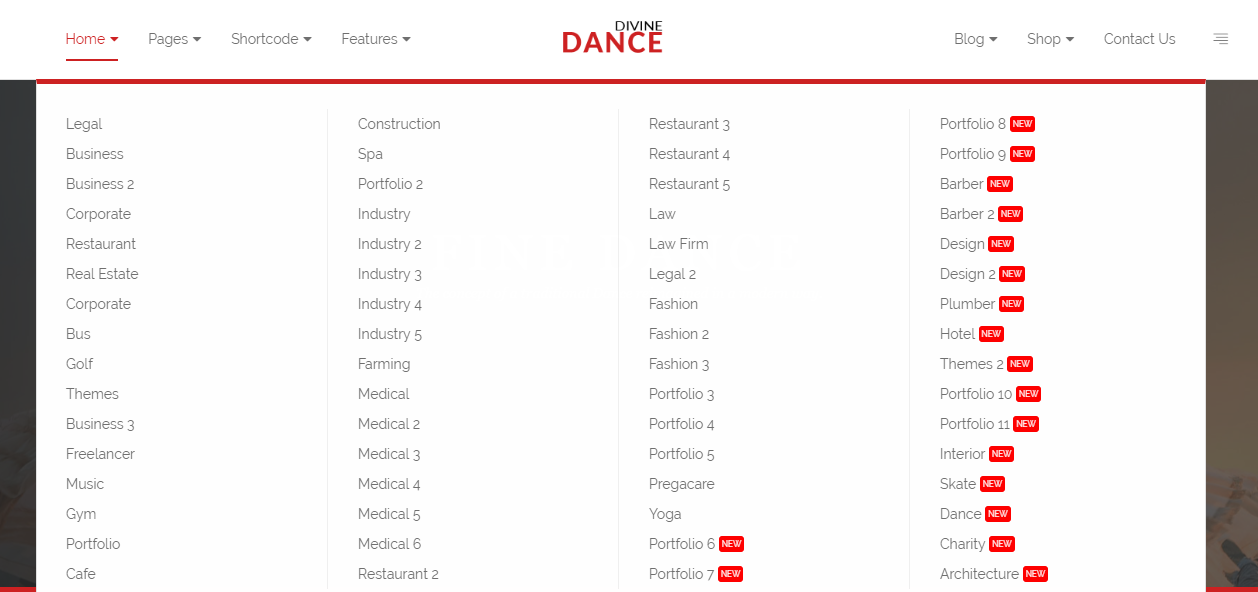Open the Architecture demo link
1258x592 pixels.
point(979,574)
